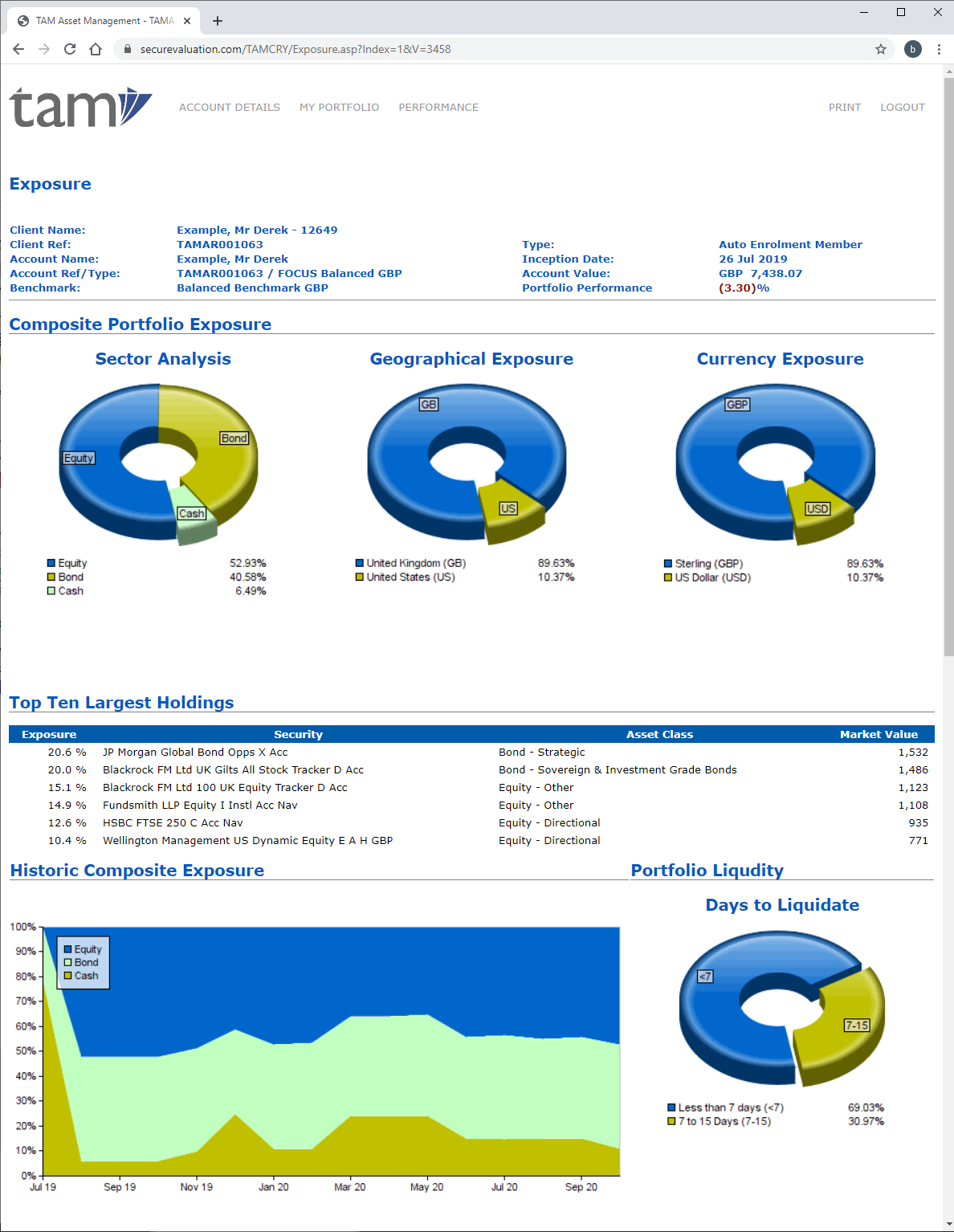Click the Cash slice label on Sector chart

tap(192, 513)
